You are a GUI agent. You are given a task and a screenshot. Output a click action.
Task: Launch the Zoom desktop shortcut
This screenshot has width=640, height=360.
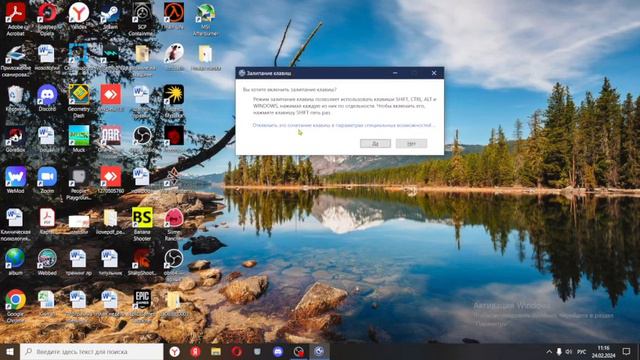47,180
